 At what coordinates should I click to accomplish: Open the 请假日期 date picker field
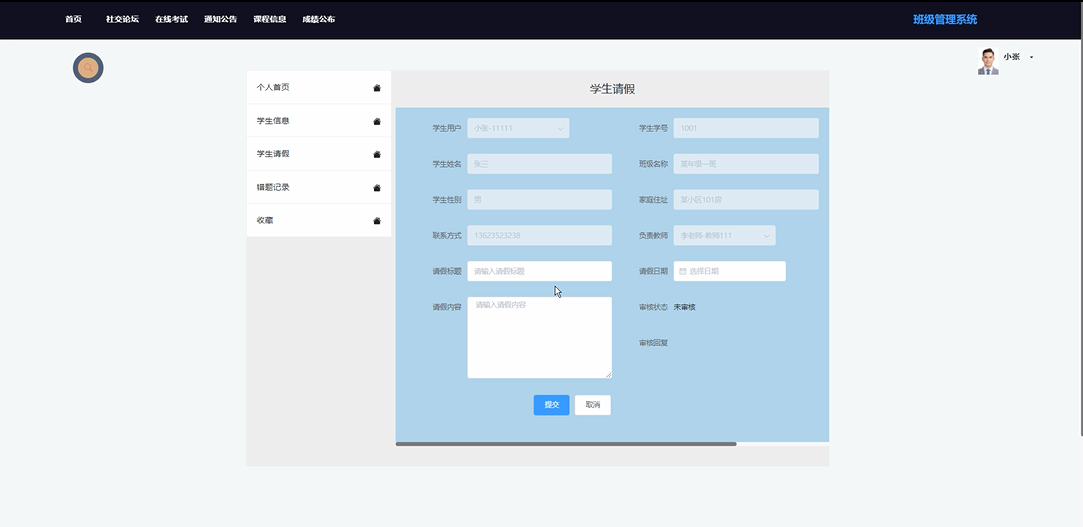tap(729, 271)
